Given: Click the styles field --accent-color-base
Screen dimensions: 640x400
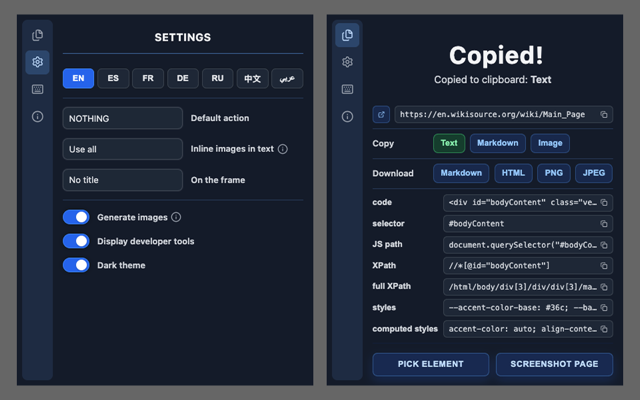Looking at the screenshot, I should [x=528, y=308].
